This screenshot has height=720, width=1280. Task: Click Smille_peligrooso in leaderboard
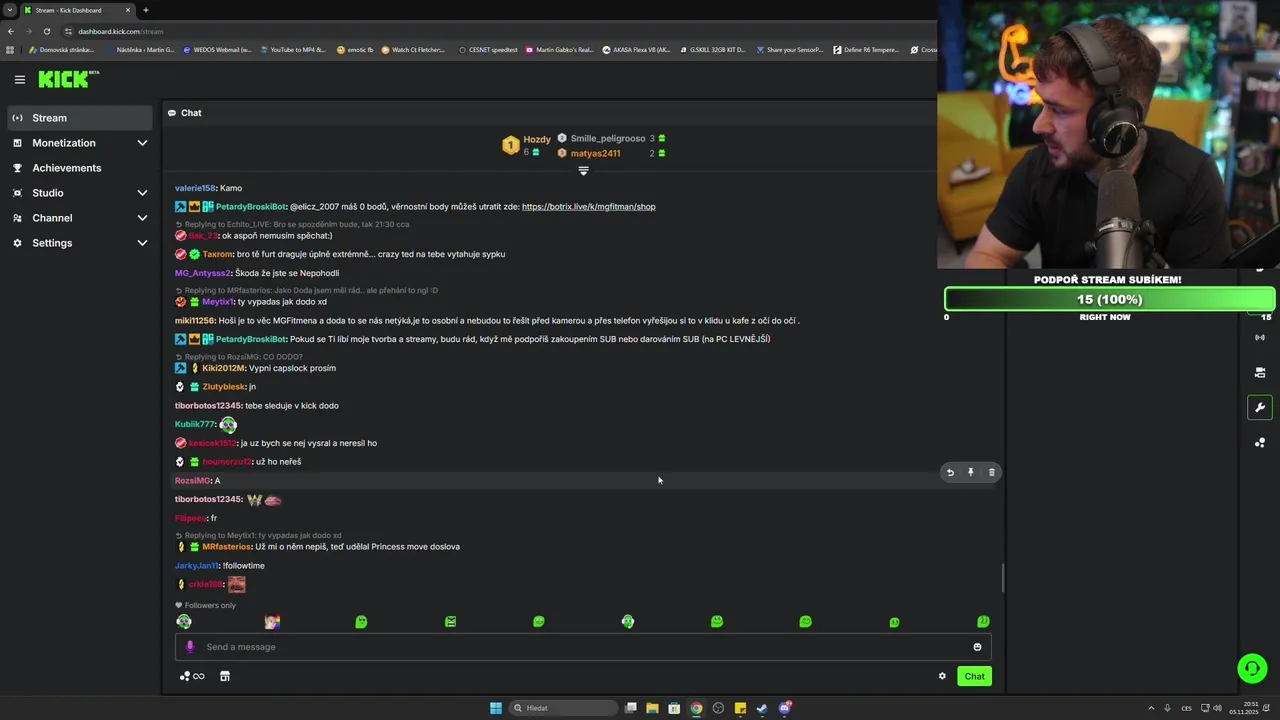608,139
